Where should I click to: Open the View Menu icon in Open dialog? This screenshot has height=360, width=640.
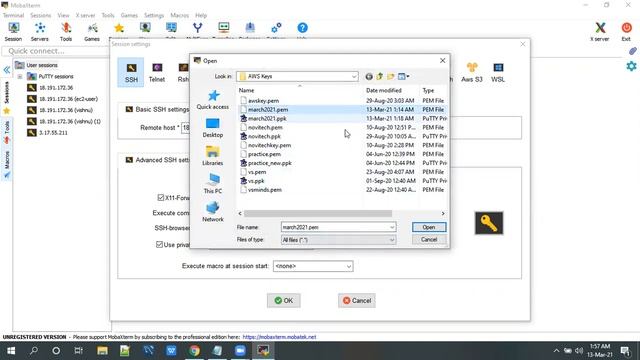pyautogui.click(x=403, y=76)
